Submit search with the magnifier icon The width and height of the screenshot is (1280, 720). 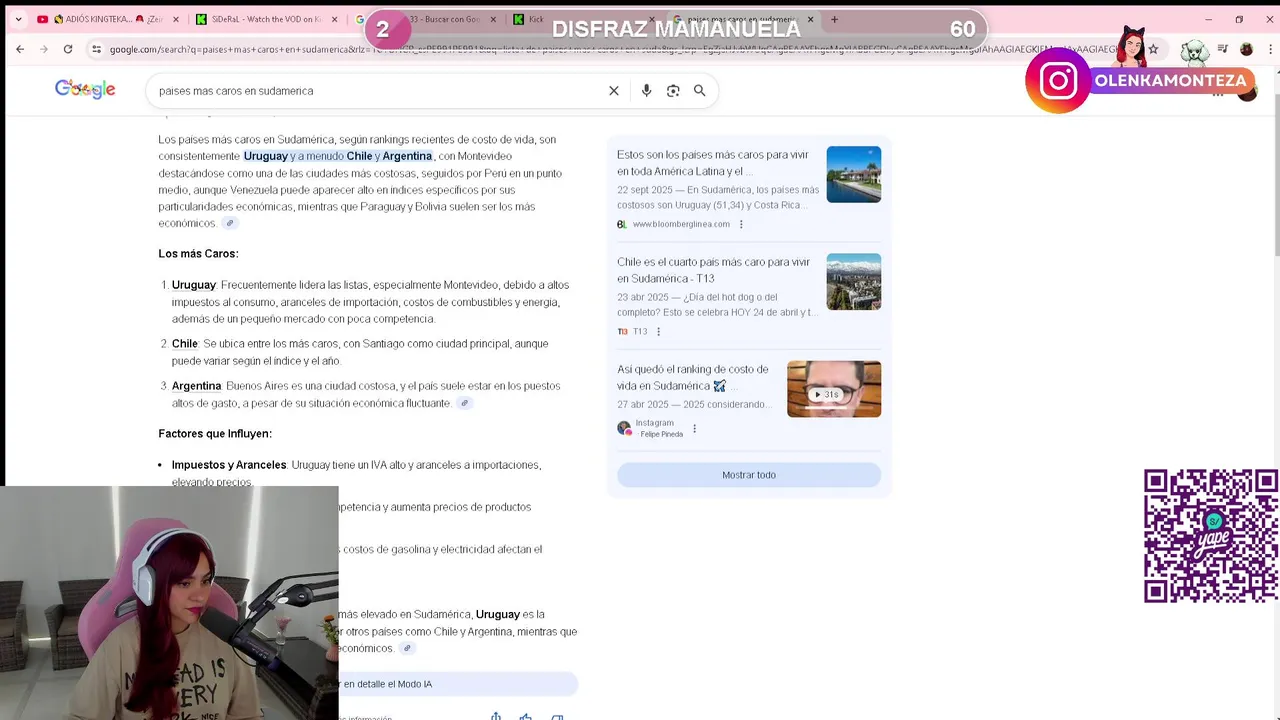(x=700, y=91)
